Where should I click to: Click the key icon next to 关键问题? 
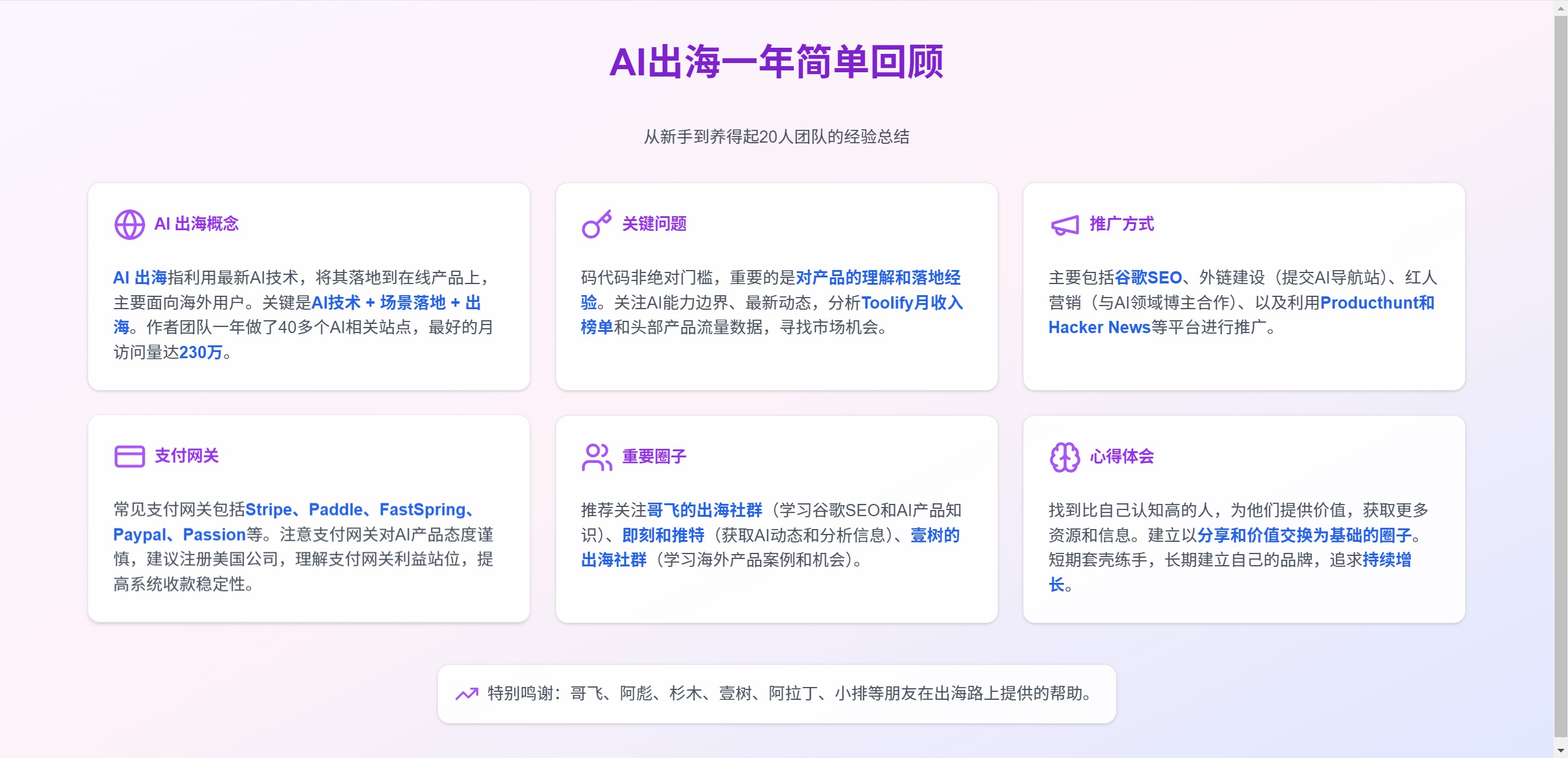pyautogui.click(x=596, y=224)
